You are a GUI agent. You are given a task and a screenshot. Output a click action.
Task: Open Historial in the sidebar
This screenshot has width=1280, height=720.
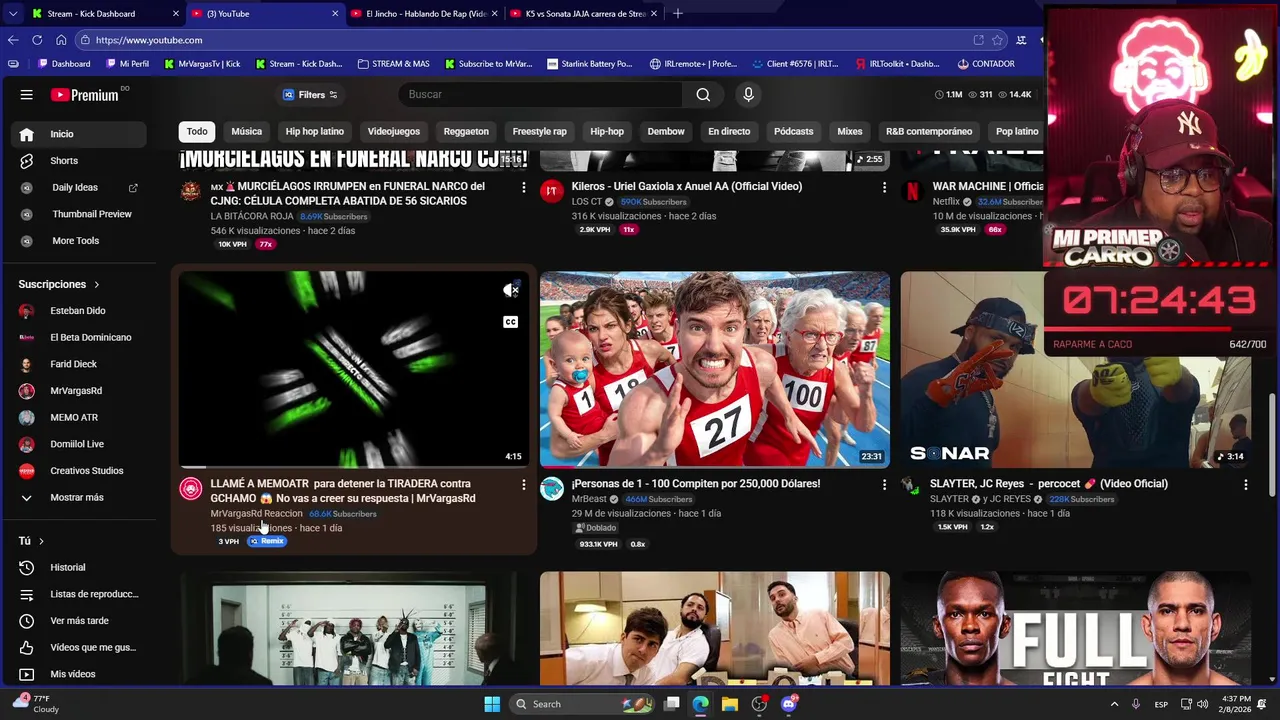pyautogui.click(x=80, y=568)
